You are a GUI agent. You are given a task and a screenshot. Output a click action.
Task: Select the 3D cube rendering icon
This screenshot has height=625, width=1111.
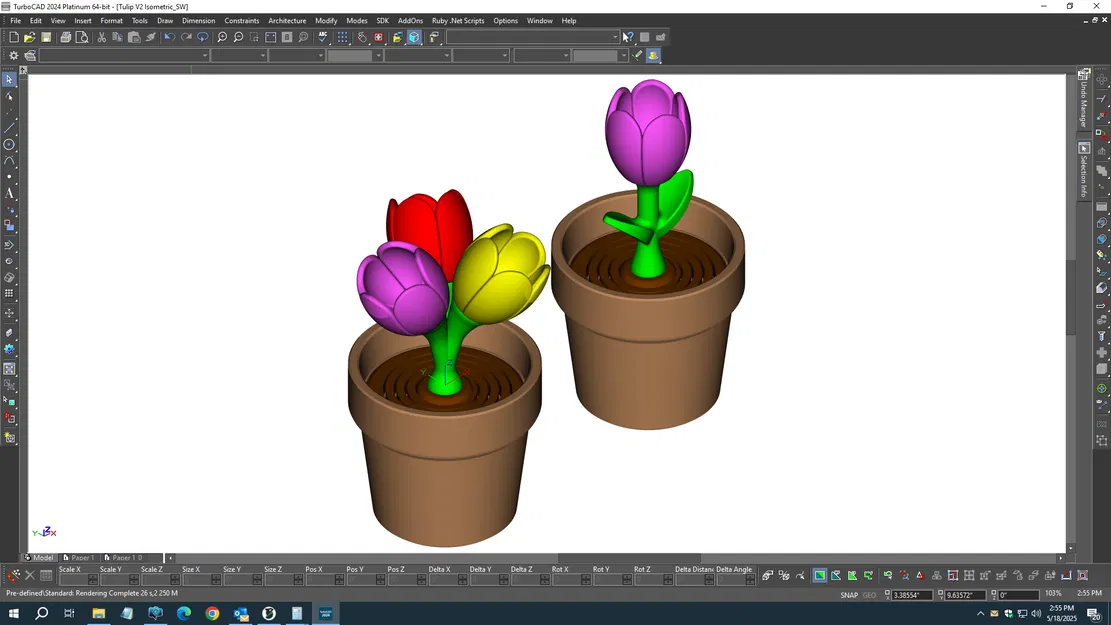(x=413, y=37)
